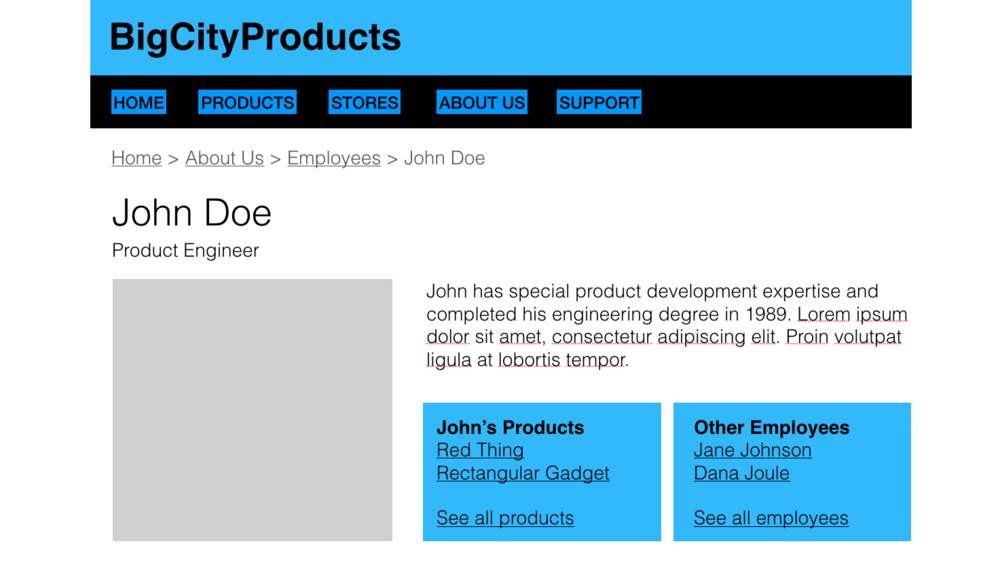The height and width of the screenshot is (565, 1000).
Task: Open the Employees breadcrumb link
Action: (333, 158)
